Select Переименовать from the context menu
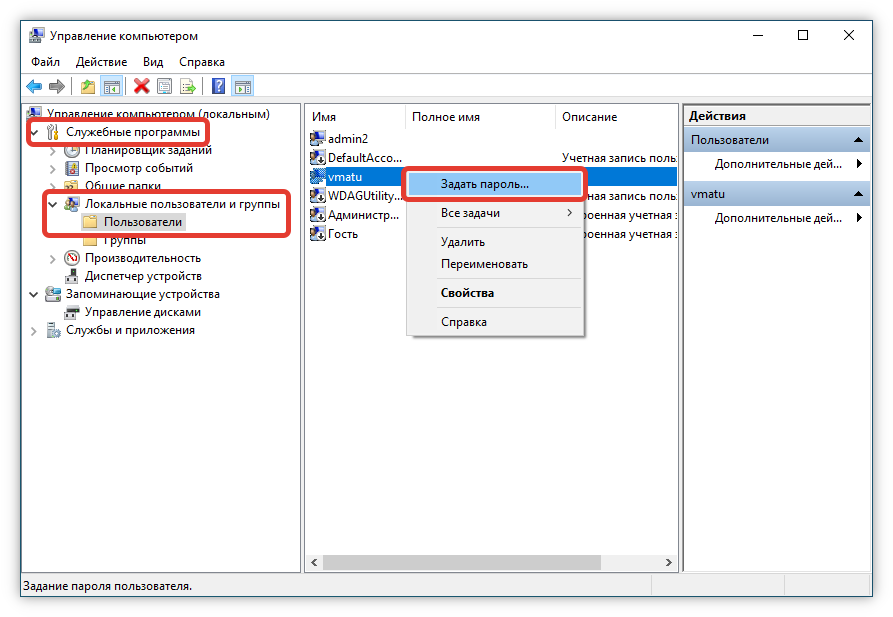Image resolution: width=893 pixels, height=617 pixels. (x=484, y=264)
